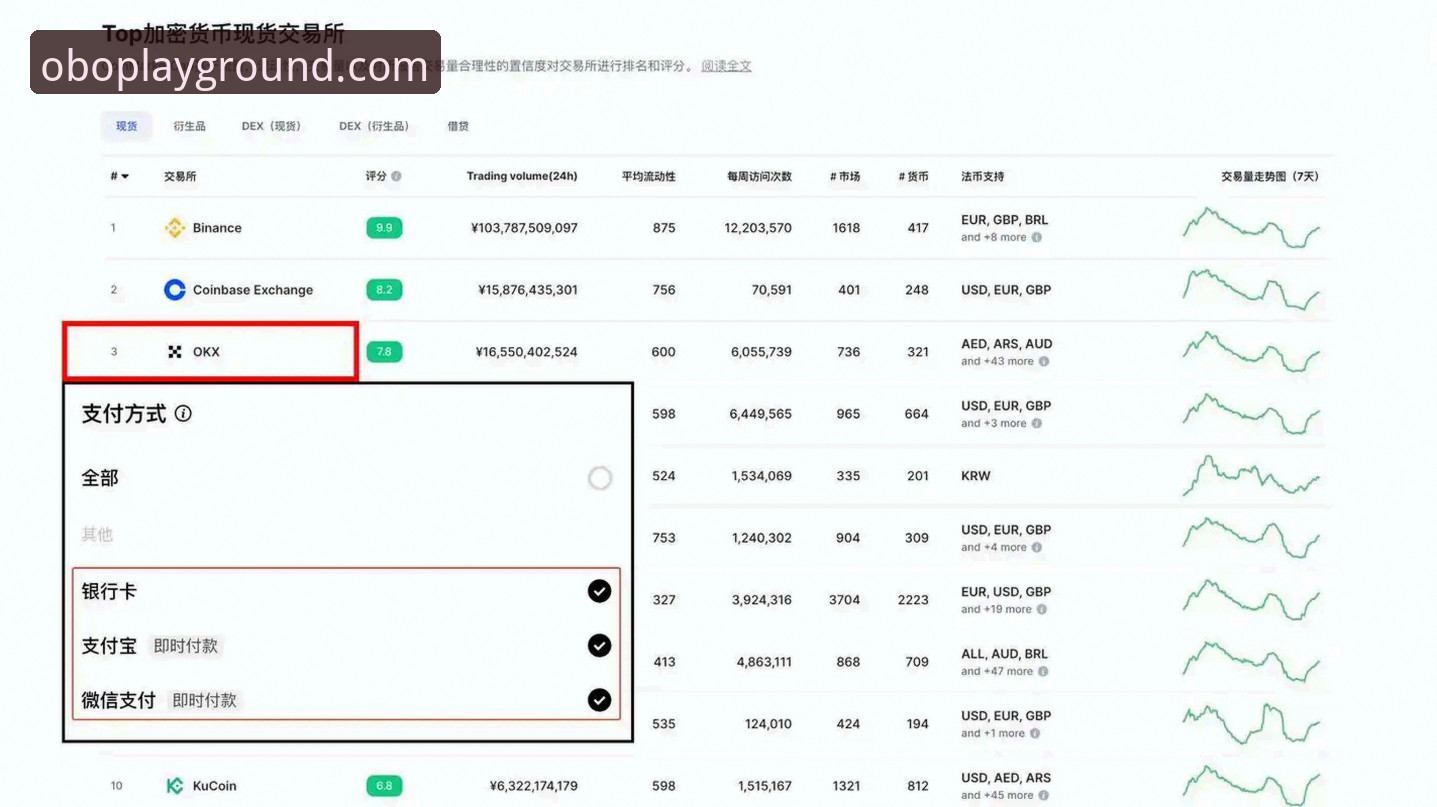Click Binance's 9.9 score badge
1437x807 pixels.
pos(384,228)
